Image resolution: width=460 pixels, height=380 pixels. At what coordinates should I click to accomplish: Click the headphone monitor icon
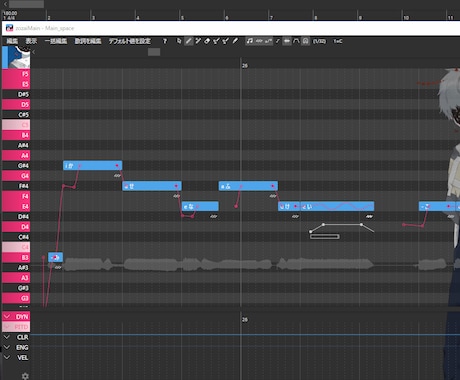[x=305, y=41]
